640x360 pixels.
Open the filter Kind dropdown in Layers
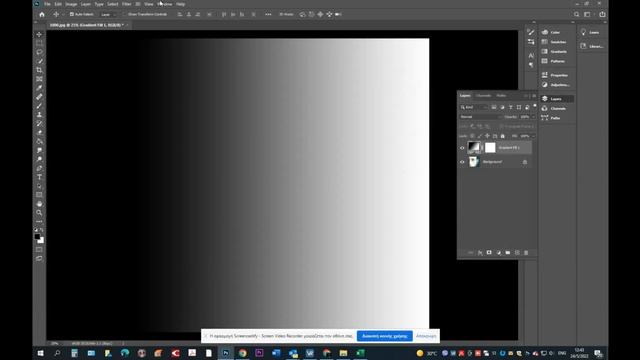[473, 107]
